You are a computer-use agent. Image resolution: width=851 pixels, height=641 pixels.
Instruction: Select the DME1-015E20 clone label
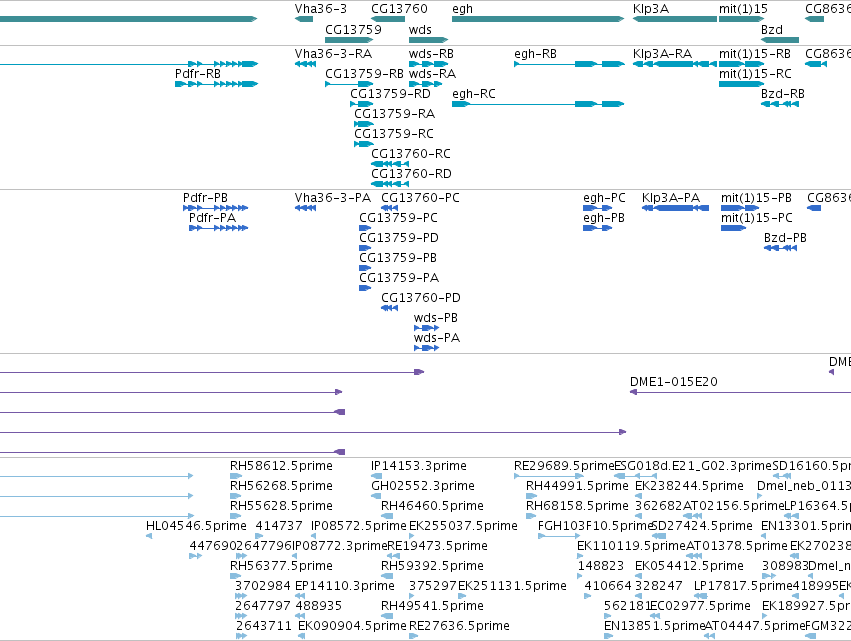[674, 382]
